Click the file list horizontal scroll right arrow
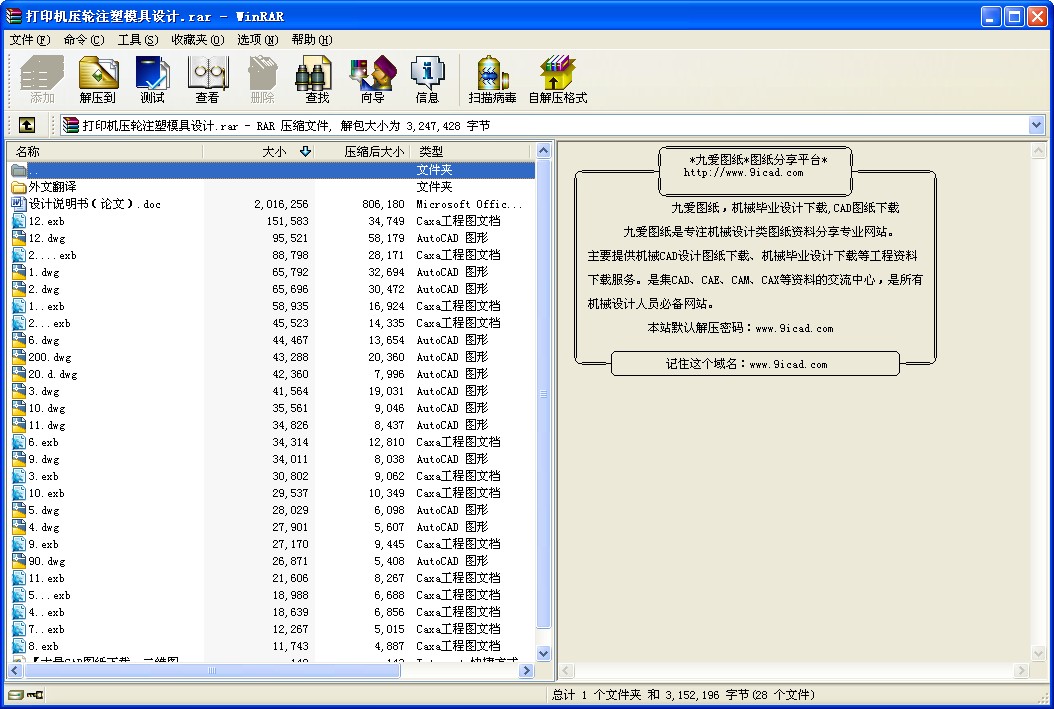1054x709 pixels. 526,670
